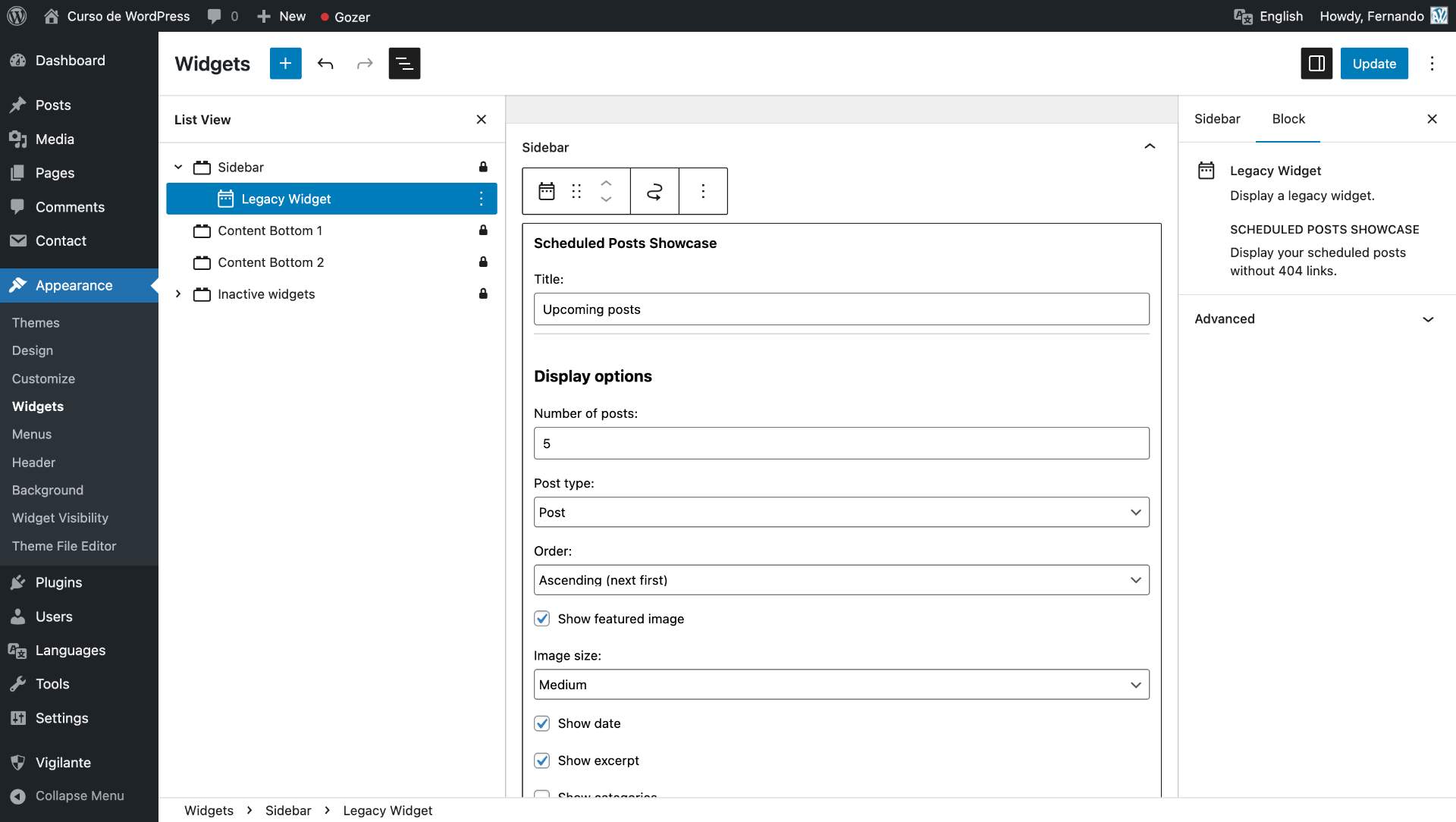The image size is (1456, 822).
Task: Open the Order dropdown
Action: (841, 580)
